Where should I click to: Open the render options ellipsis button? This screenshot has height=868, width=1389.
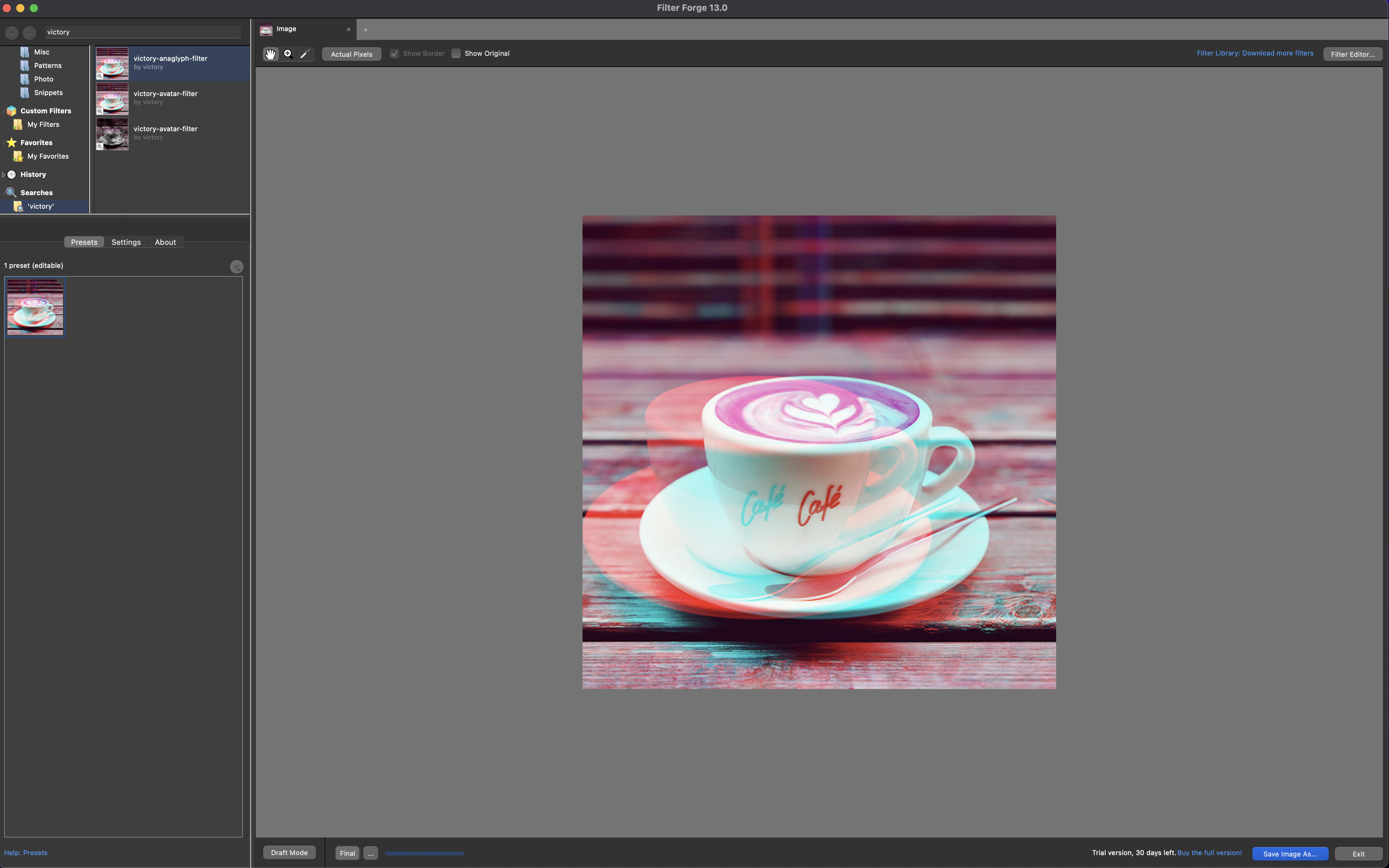(371, 853)
